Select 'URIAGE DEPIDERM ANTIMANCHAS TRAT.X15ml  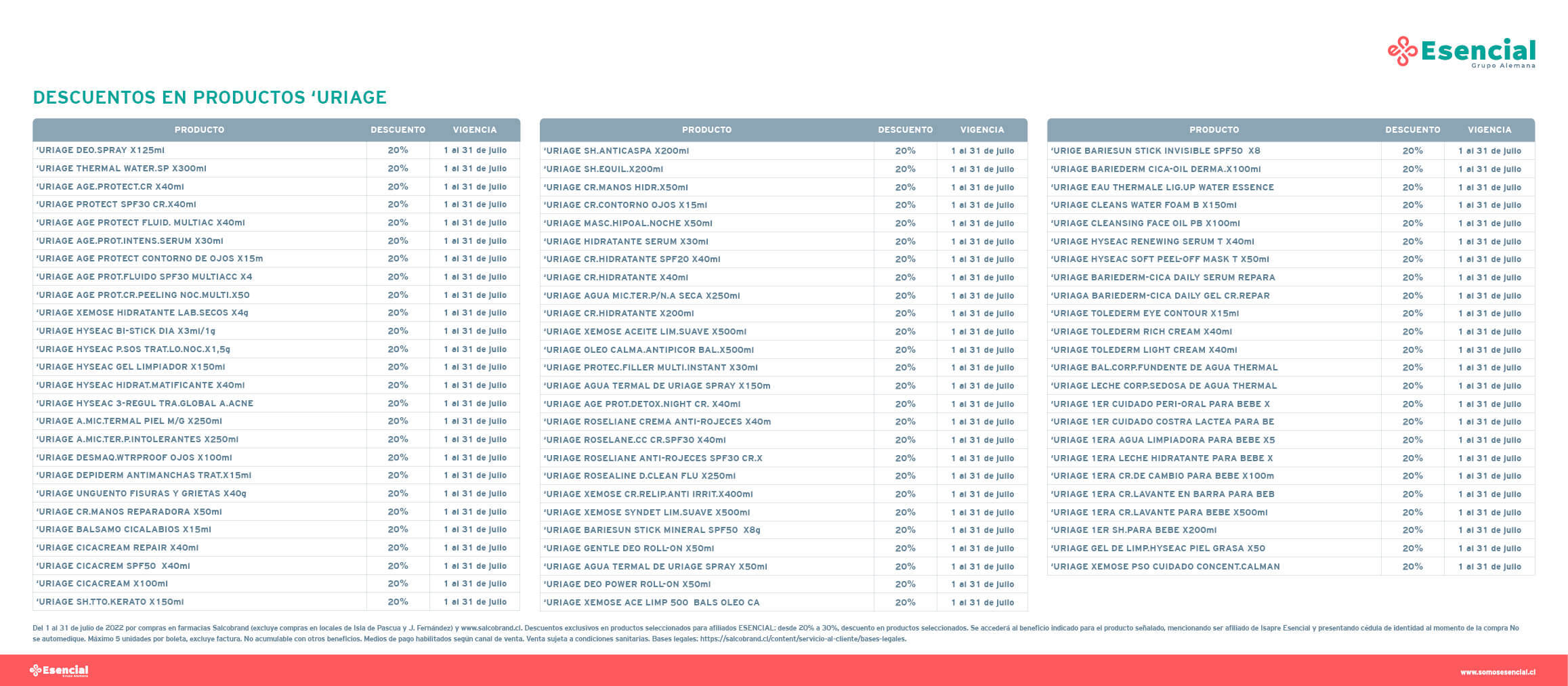pos(276,475)
